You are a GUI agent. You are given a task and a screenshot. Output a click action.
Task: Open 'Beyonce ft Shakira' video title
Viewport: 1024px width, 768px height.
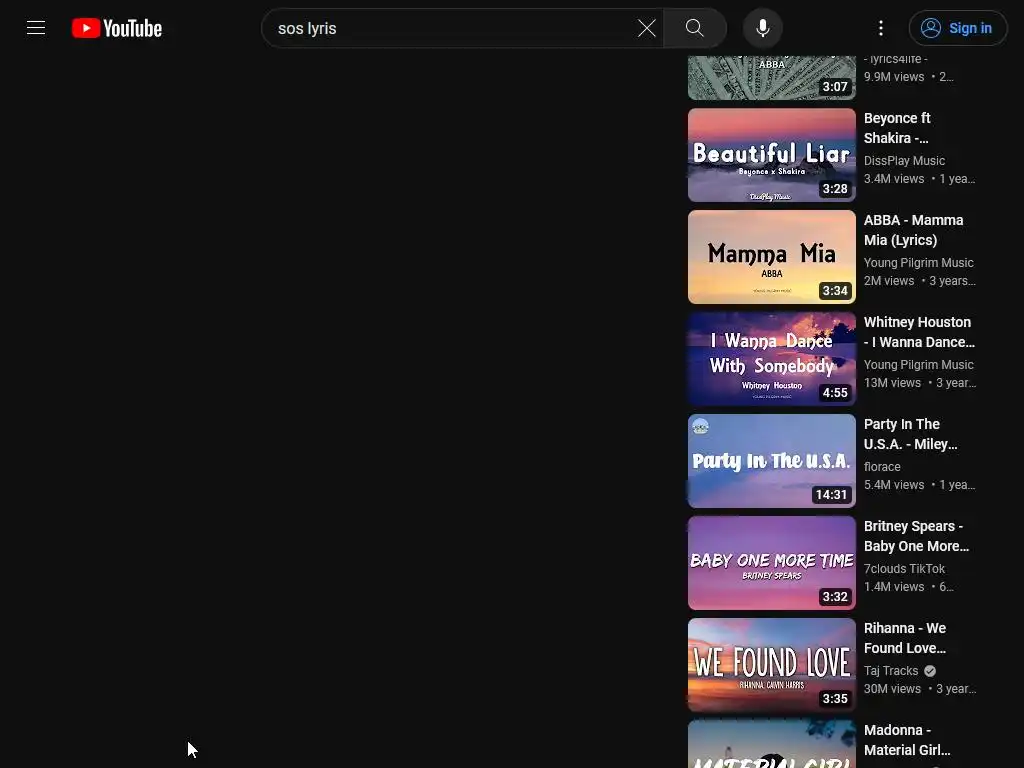tap(897, 128)
